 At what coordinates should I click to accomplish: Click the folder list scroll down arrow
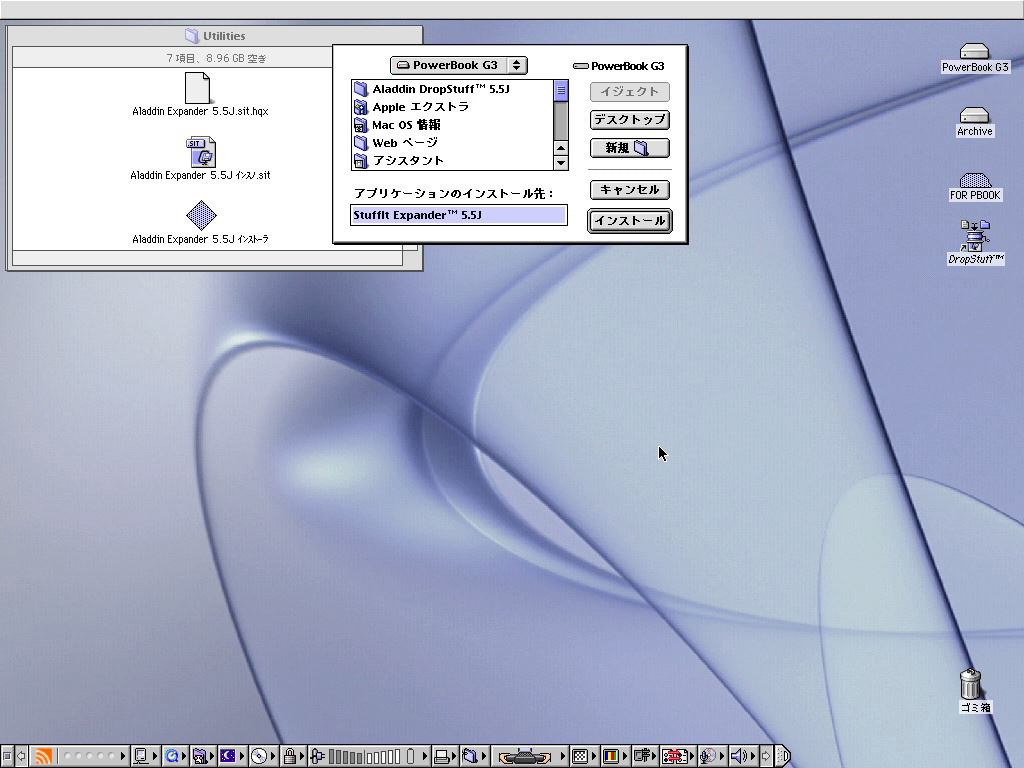coord(560,163)
